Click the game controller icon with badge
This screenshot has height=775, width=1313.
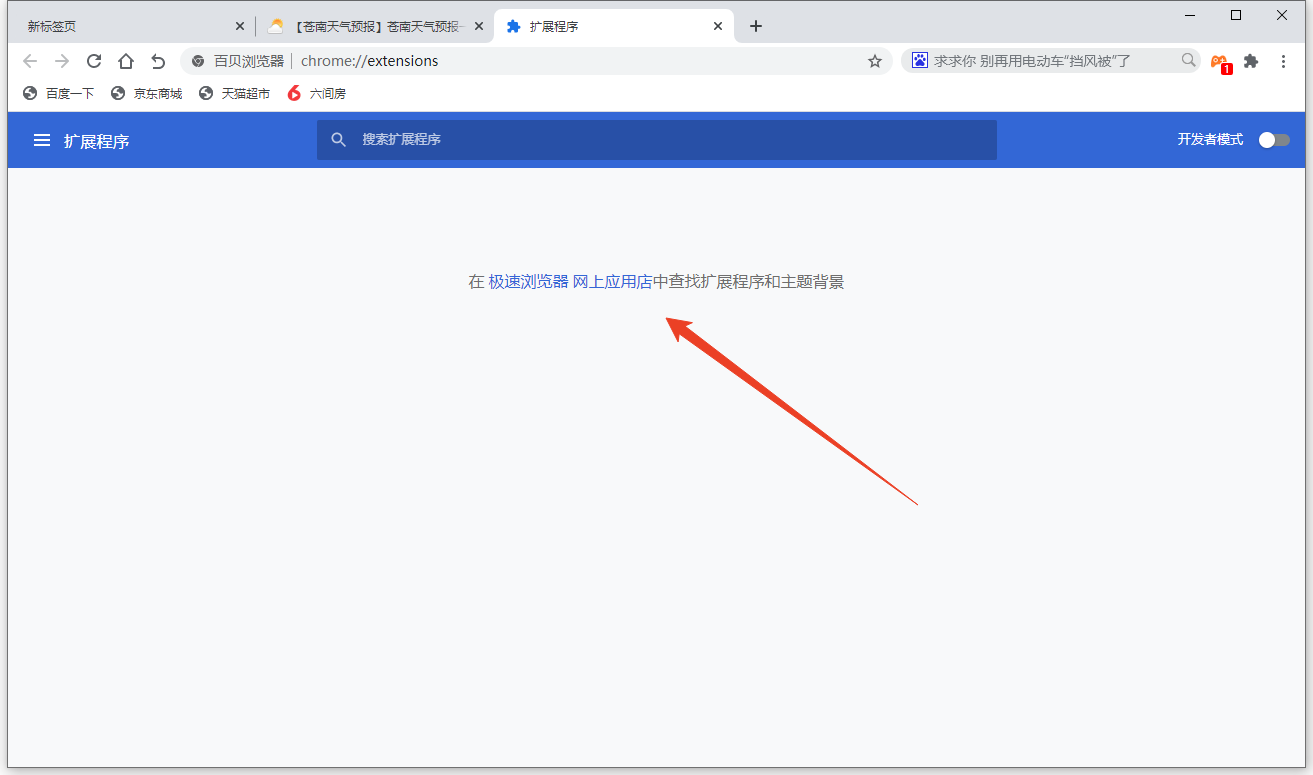1219,62
